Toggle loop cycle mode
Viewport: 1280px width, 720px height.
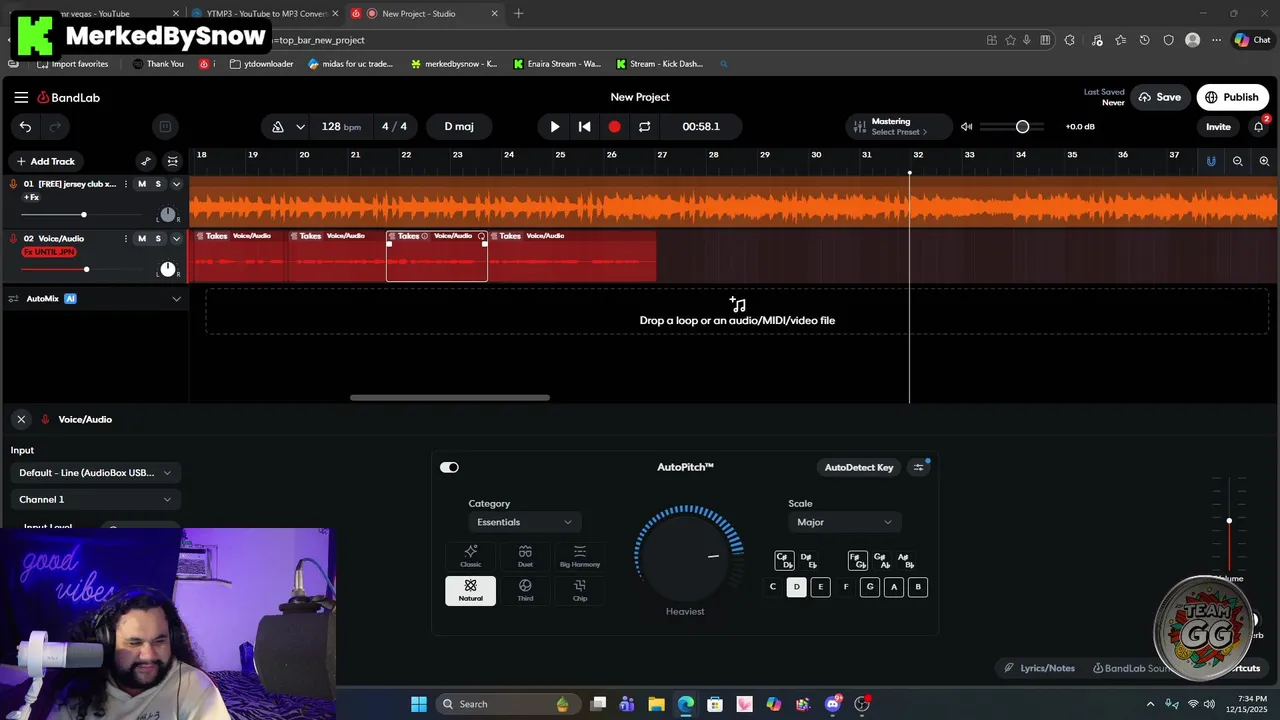click(x=644, y=127)
